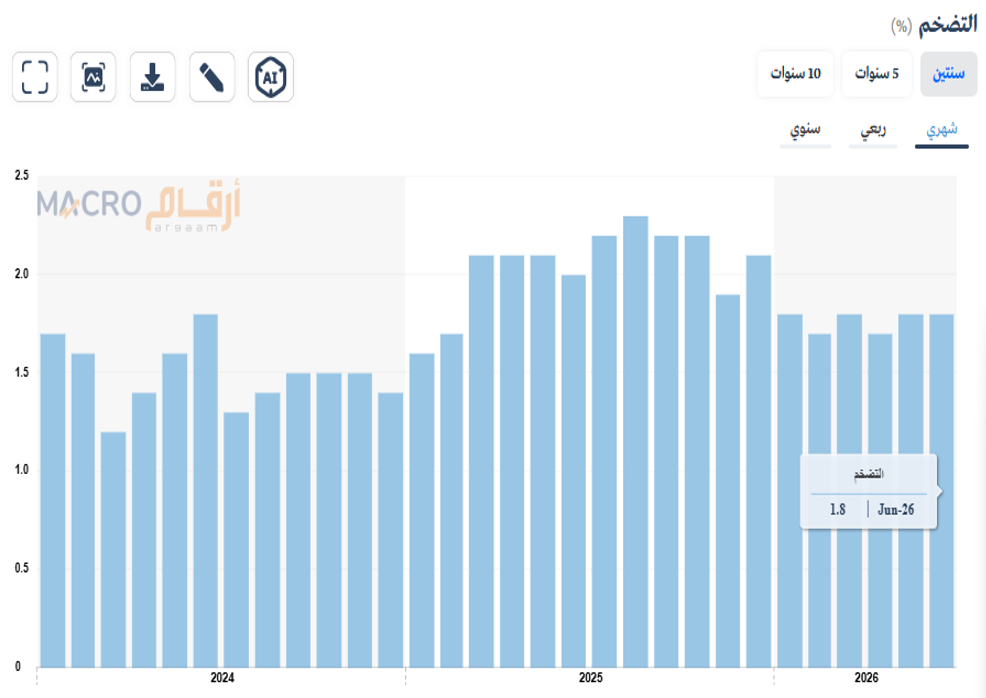986x698 pixels.
Task: Click the 2025 x-axis label
Action: 590,678
